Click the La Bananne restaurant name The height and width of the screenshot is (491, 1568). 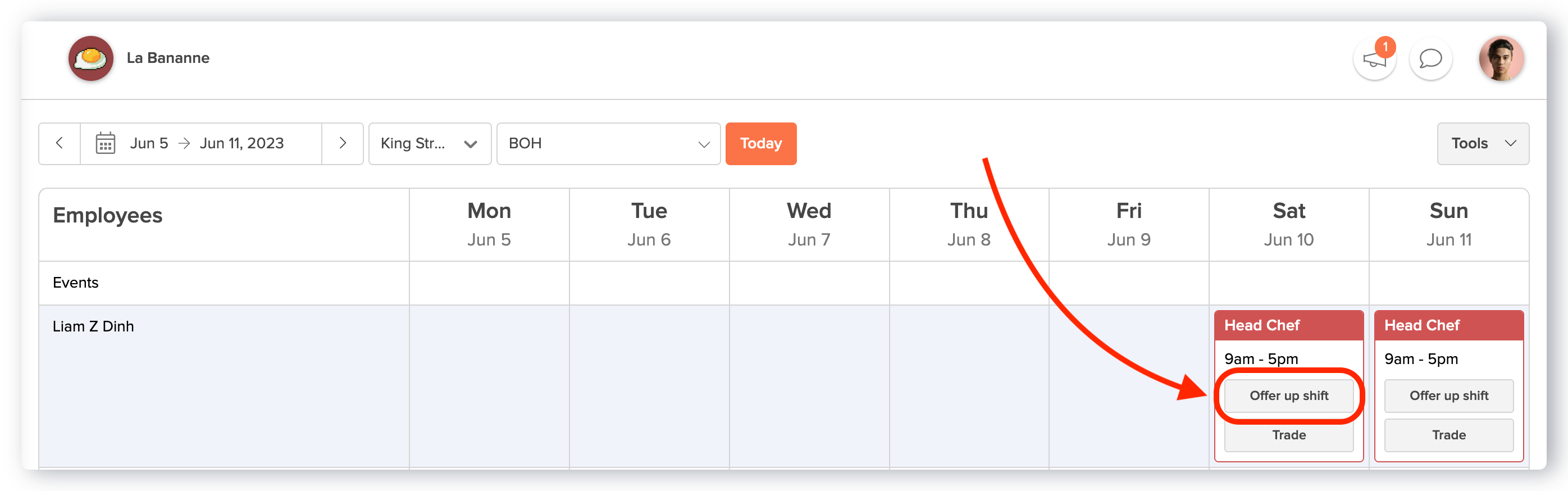click(168, 58)
